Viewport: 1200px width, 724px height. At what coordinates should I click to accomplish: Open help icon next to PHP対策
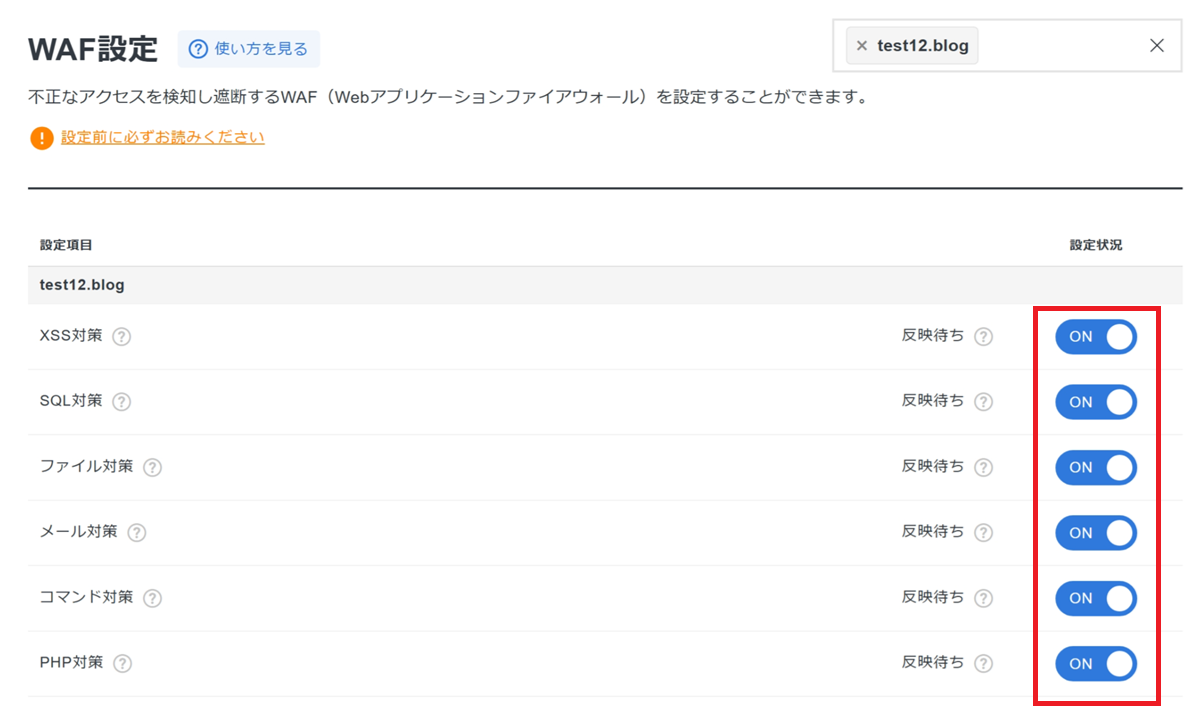pyautogui.click(x=122, y=663)
